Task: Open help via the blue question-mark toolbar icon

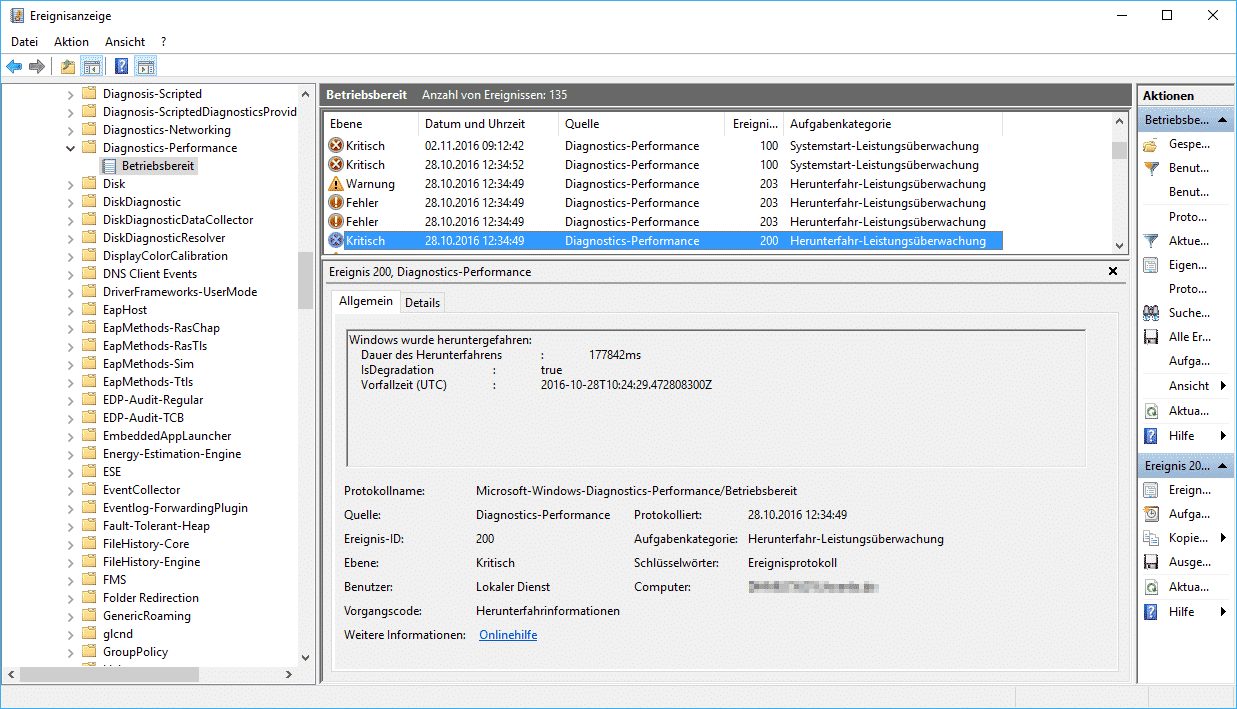Action: (121, 67)
